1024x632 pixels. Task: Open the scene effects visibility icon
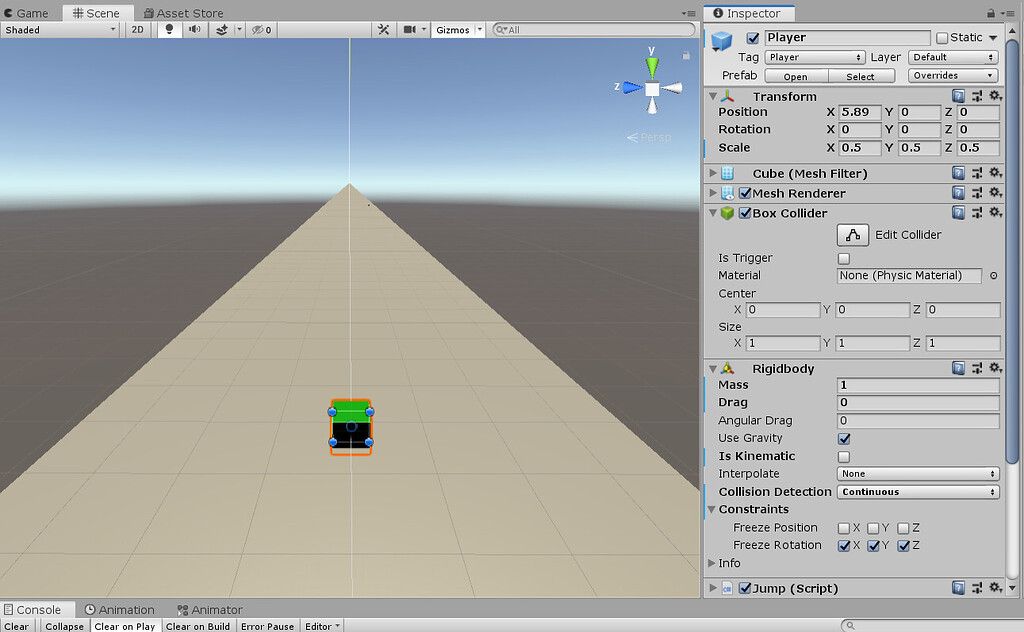click(219, 29)
